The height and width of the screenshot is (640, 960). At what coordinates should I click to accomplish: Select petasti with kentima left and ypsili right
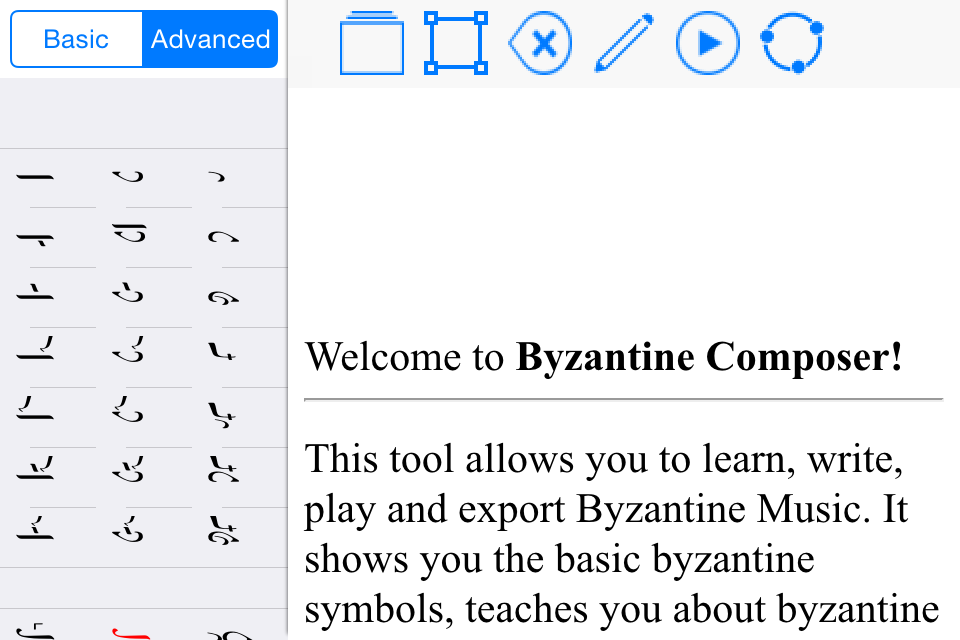coord(128,469)
